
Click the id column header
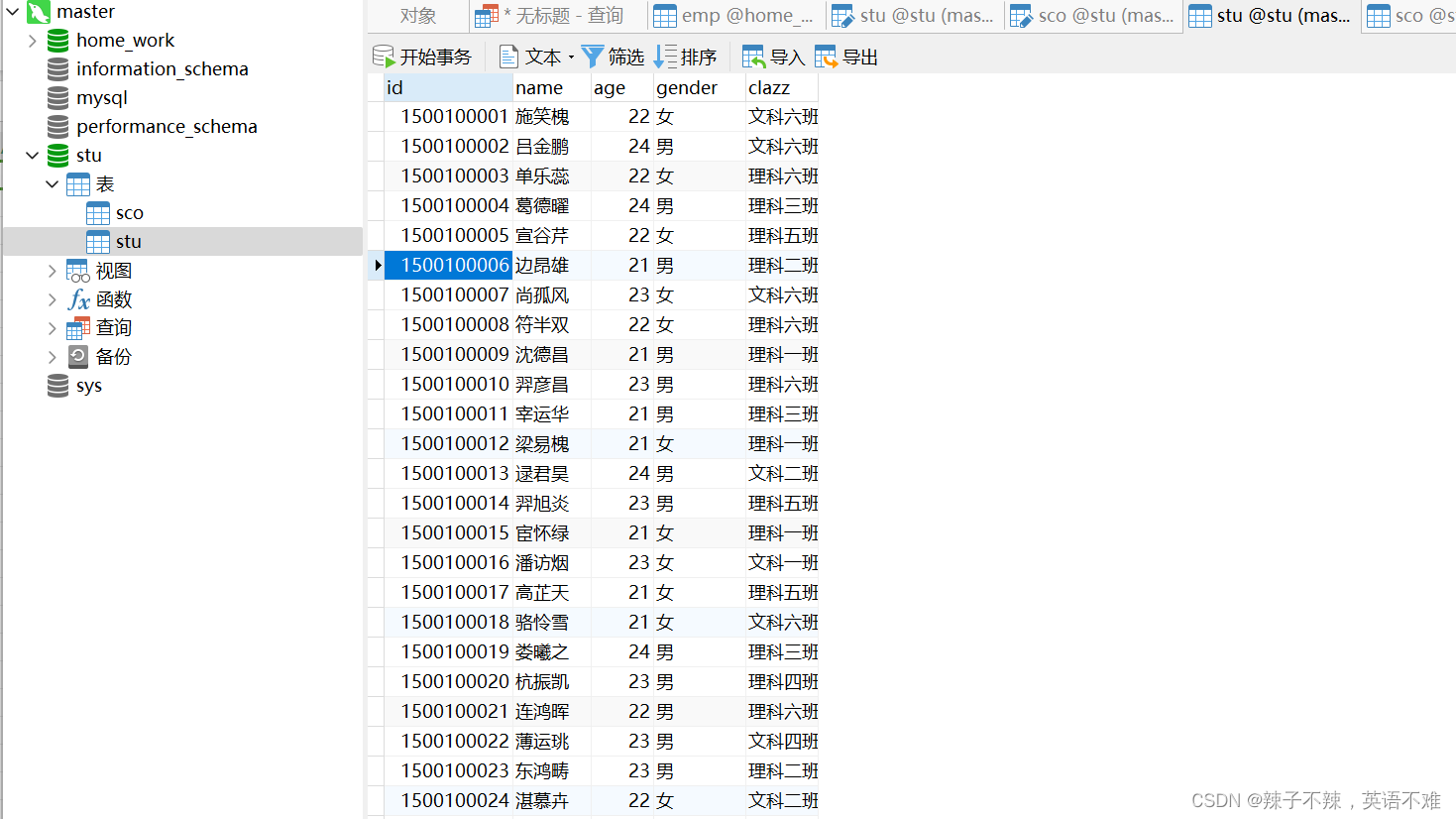448,88
